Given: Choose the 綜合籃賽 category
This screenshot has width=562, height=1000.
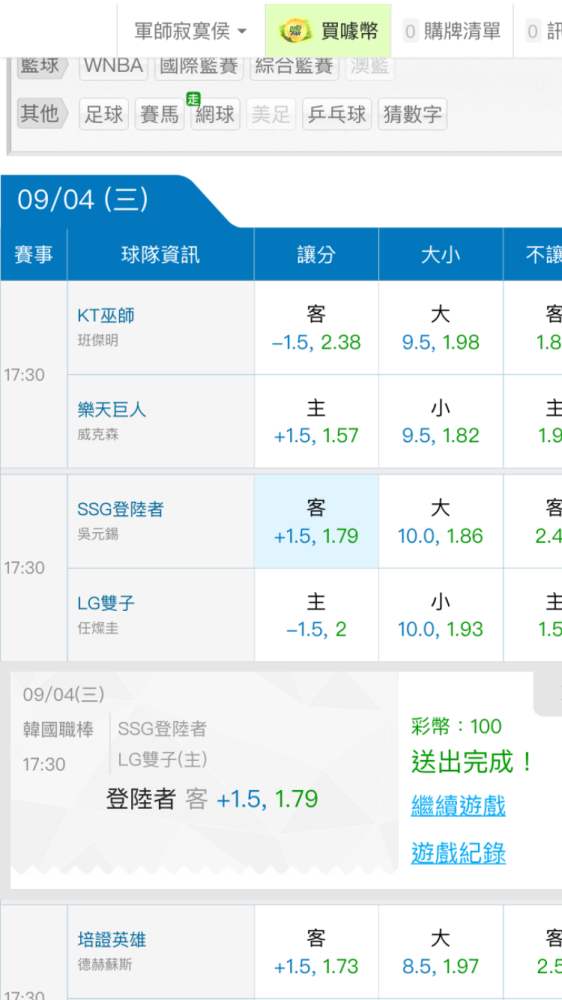Looking at the screenshot, I should tap(295, 66).
